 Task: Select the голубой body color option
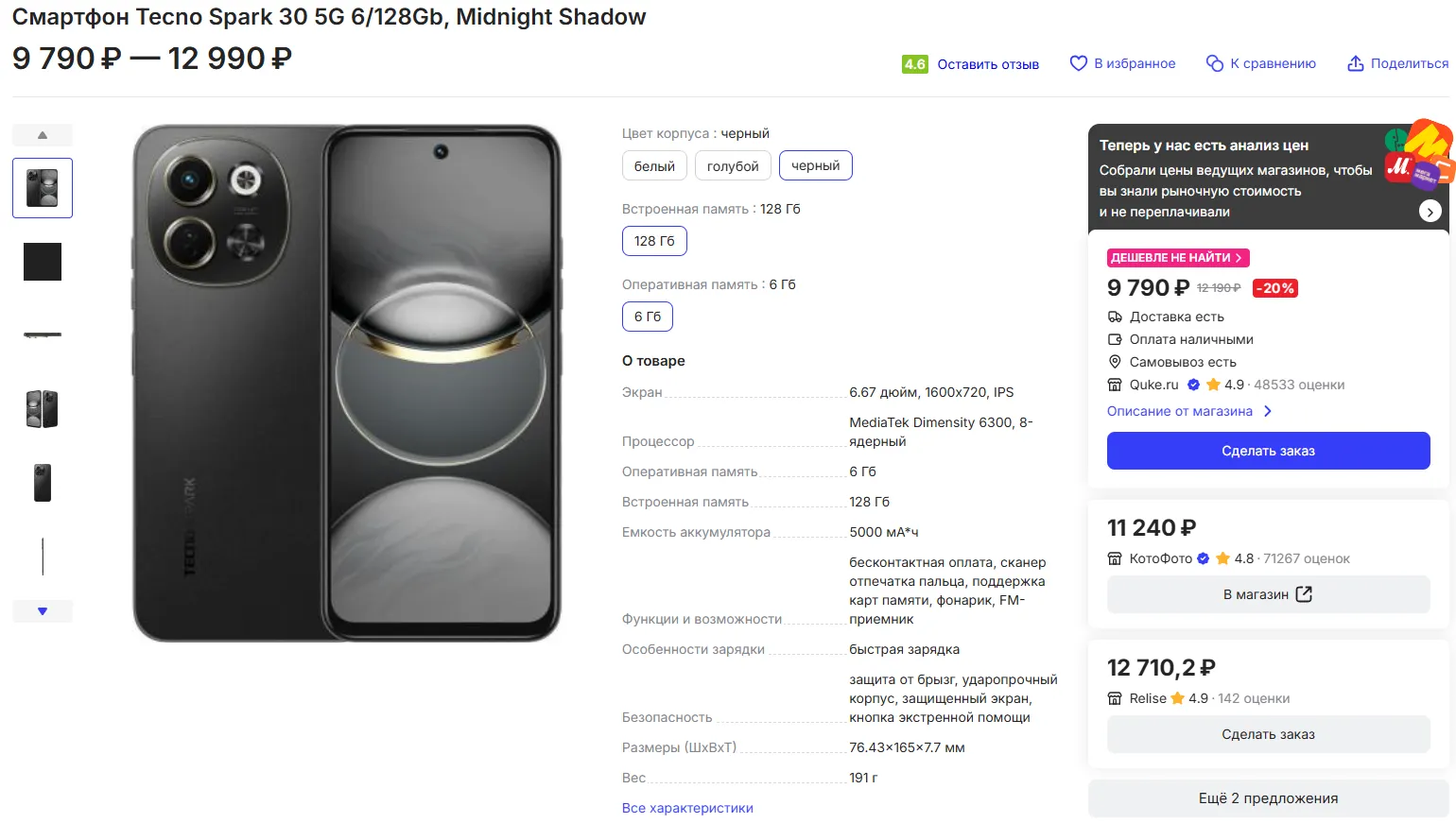pos(733,166)
